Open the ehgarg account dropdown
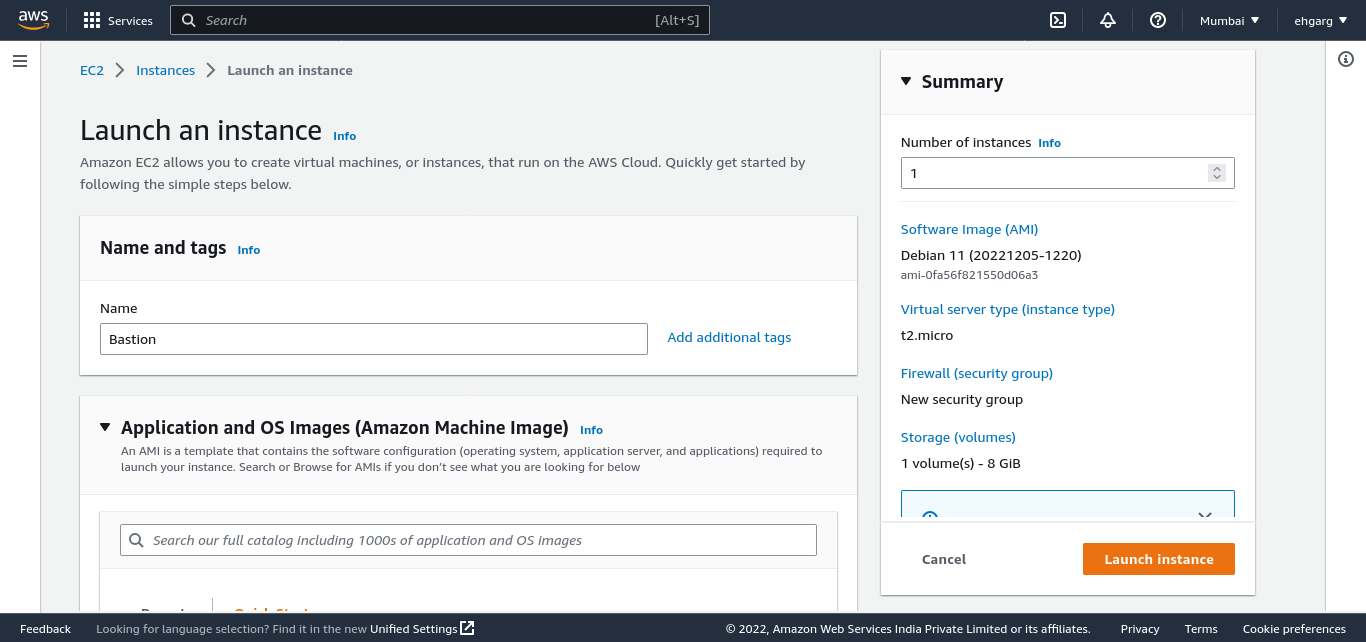Screen dimensions: 1366x642 point(1321,20)
